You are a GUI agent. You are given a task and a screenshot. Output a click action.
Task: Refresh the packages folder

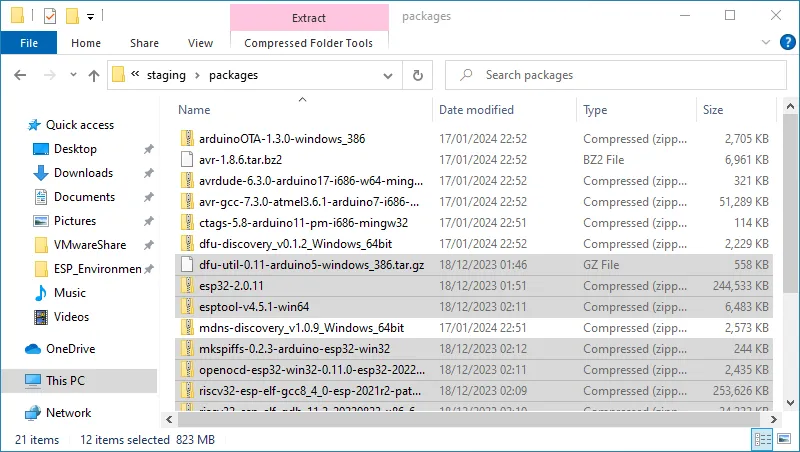coord(417,76)
